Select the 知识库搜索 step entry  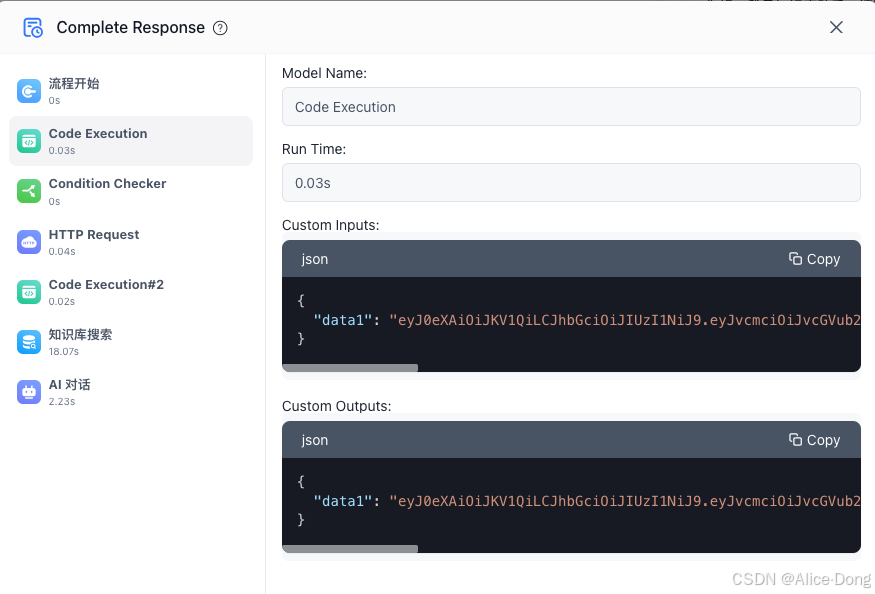[x=131, y=342]
